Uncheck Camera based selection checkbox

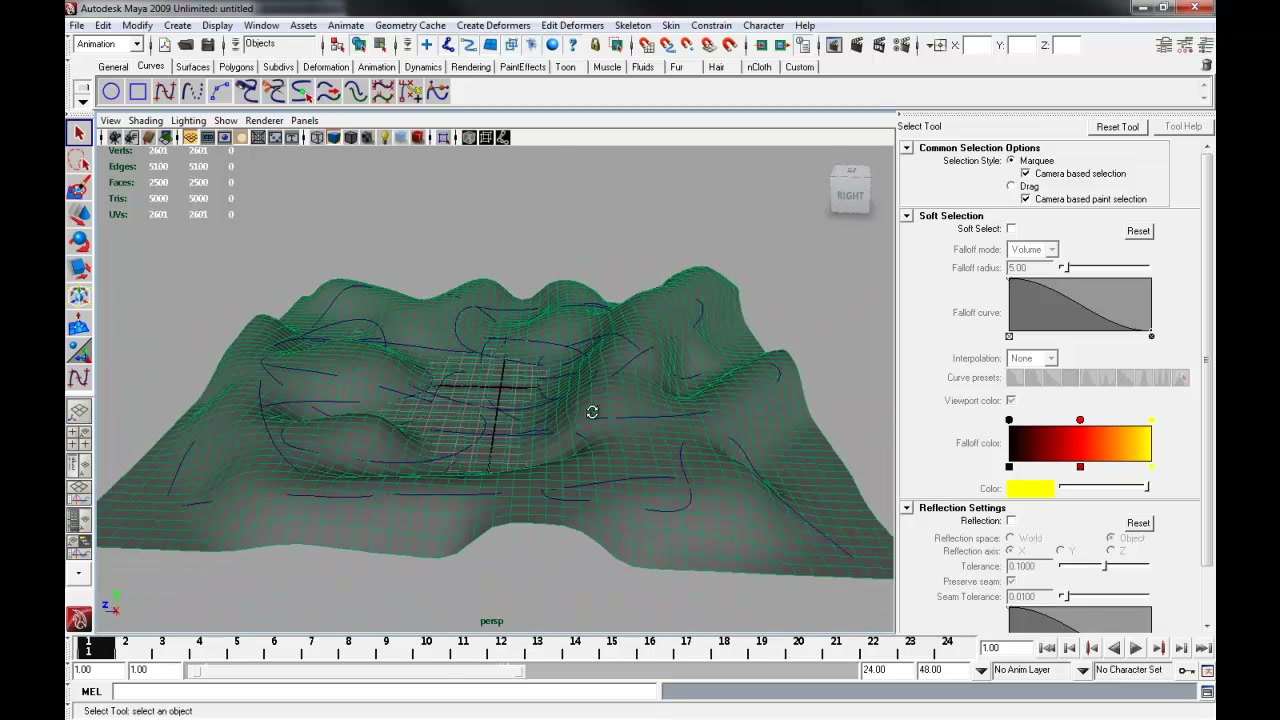tap(1025, 173)
